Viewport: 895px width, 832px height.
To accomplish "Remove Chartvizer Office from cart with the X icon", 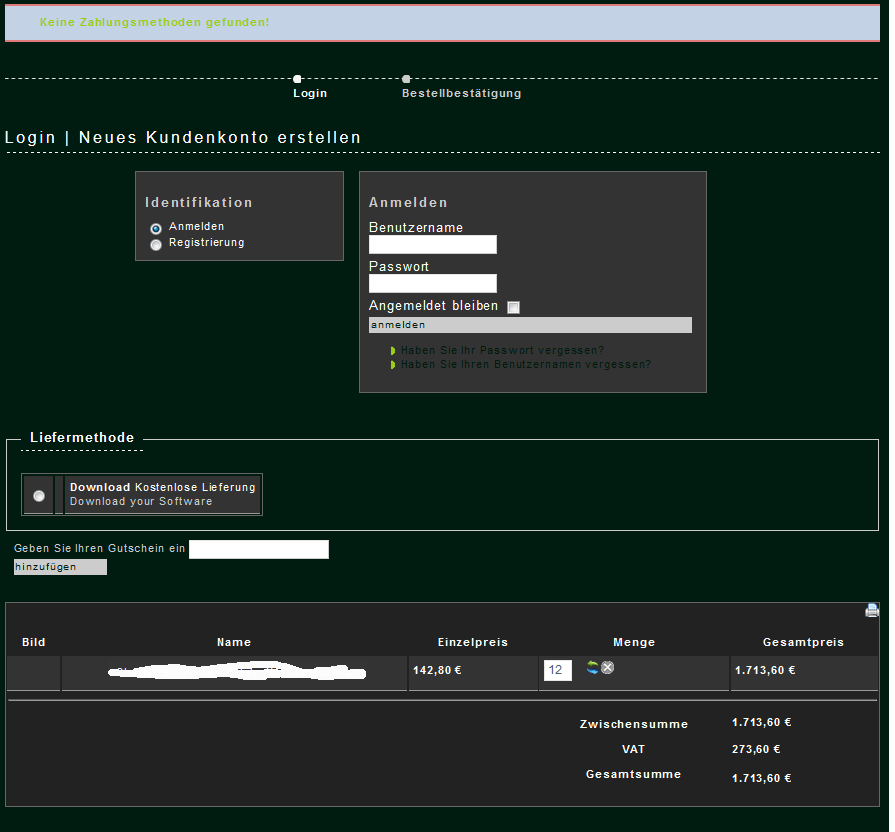I will [608, 667].
